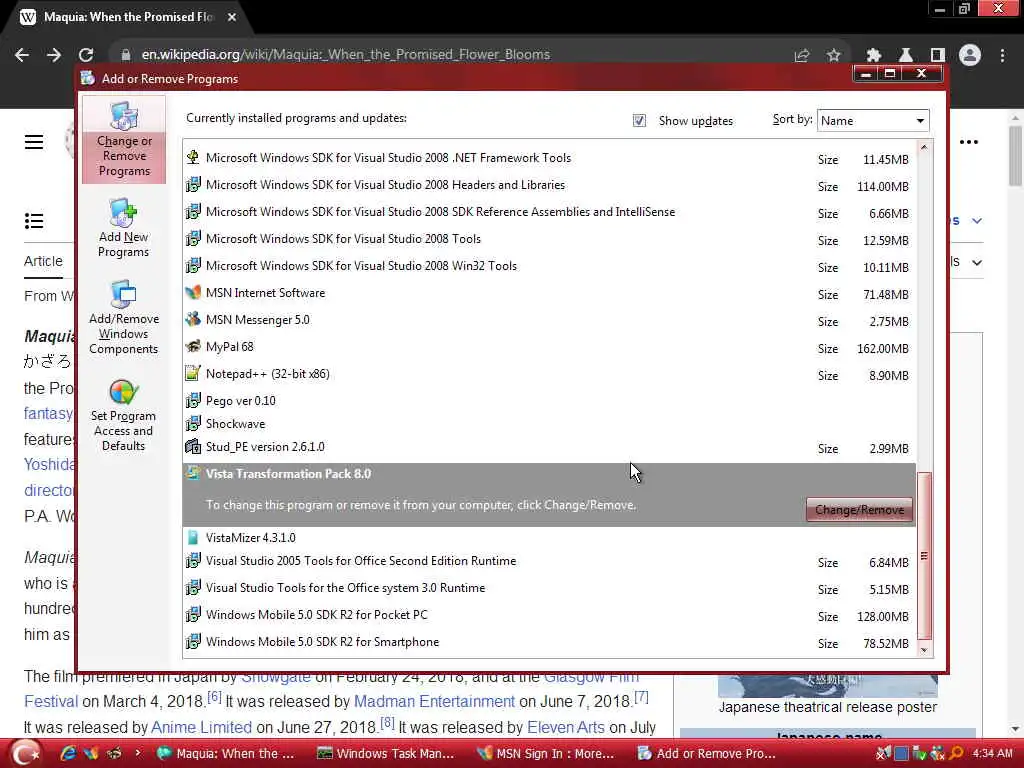
Task: Open Add New Programs in sidebar
Action: [x=123, y=228]
